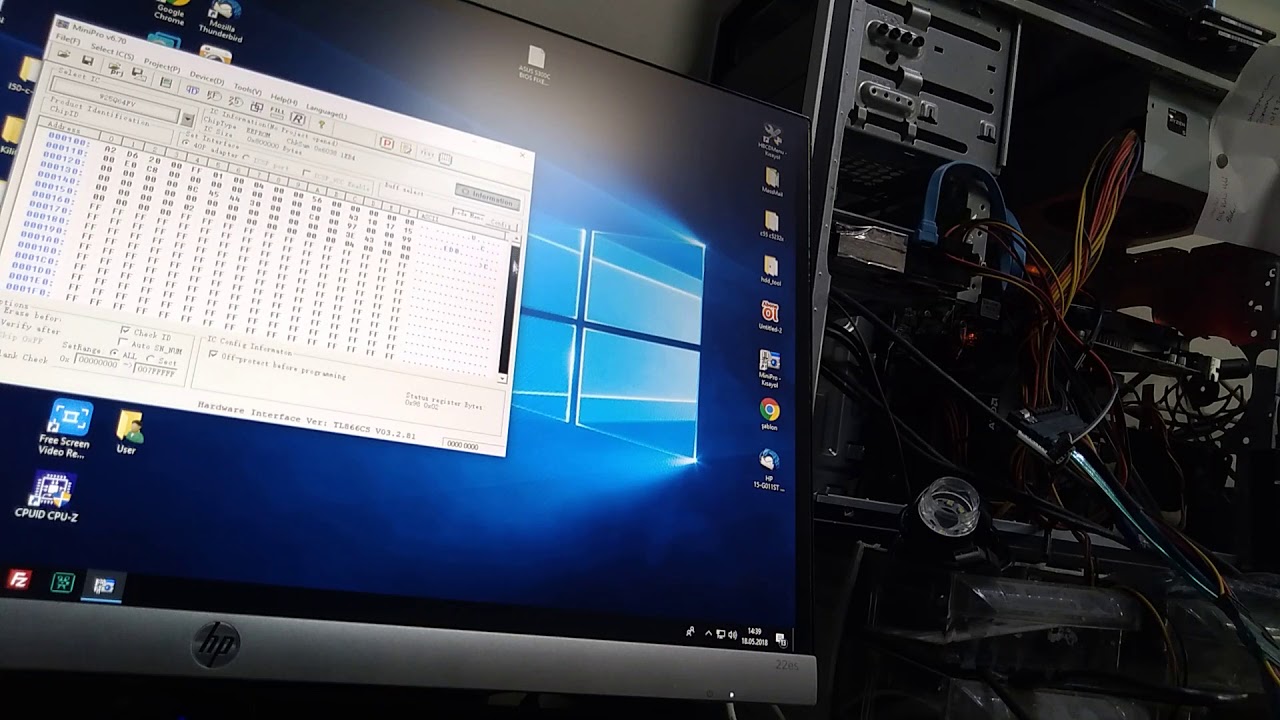
Task: Open the File menu in MiniPro
Action: coord(67,38)
